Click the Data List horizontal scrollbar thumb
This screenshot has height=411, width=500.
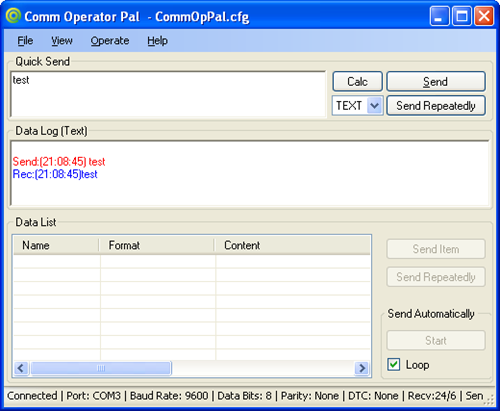(x=101, y=368)
